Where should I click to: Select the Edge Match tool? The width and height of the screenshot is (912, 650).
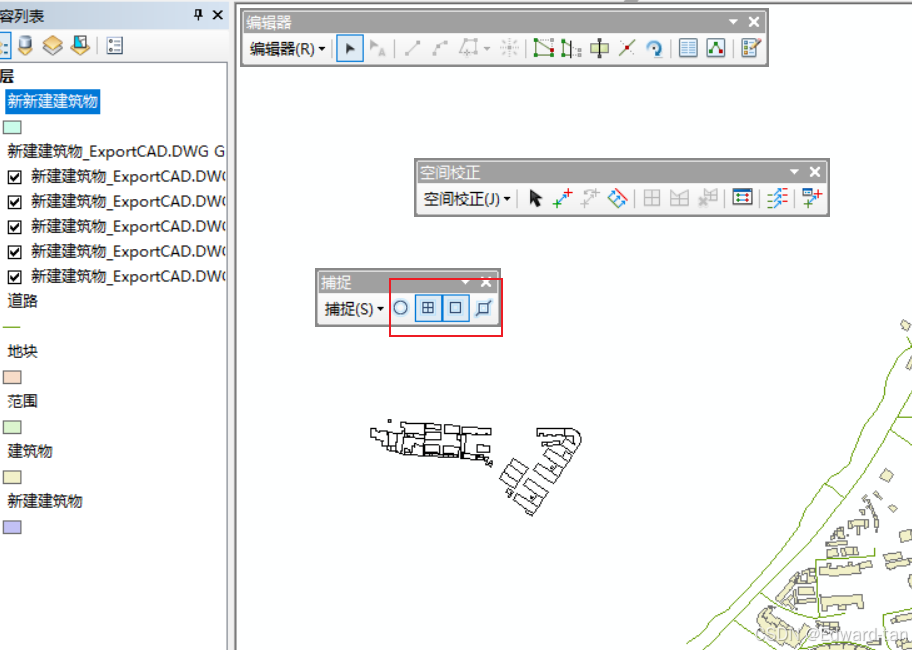(778, 198)
